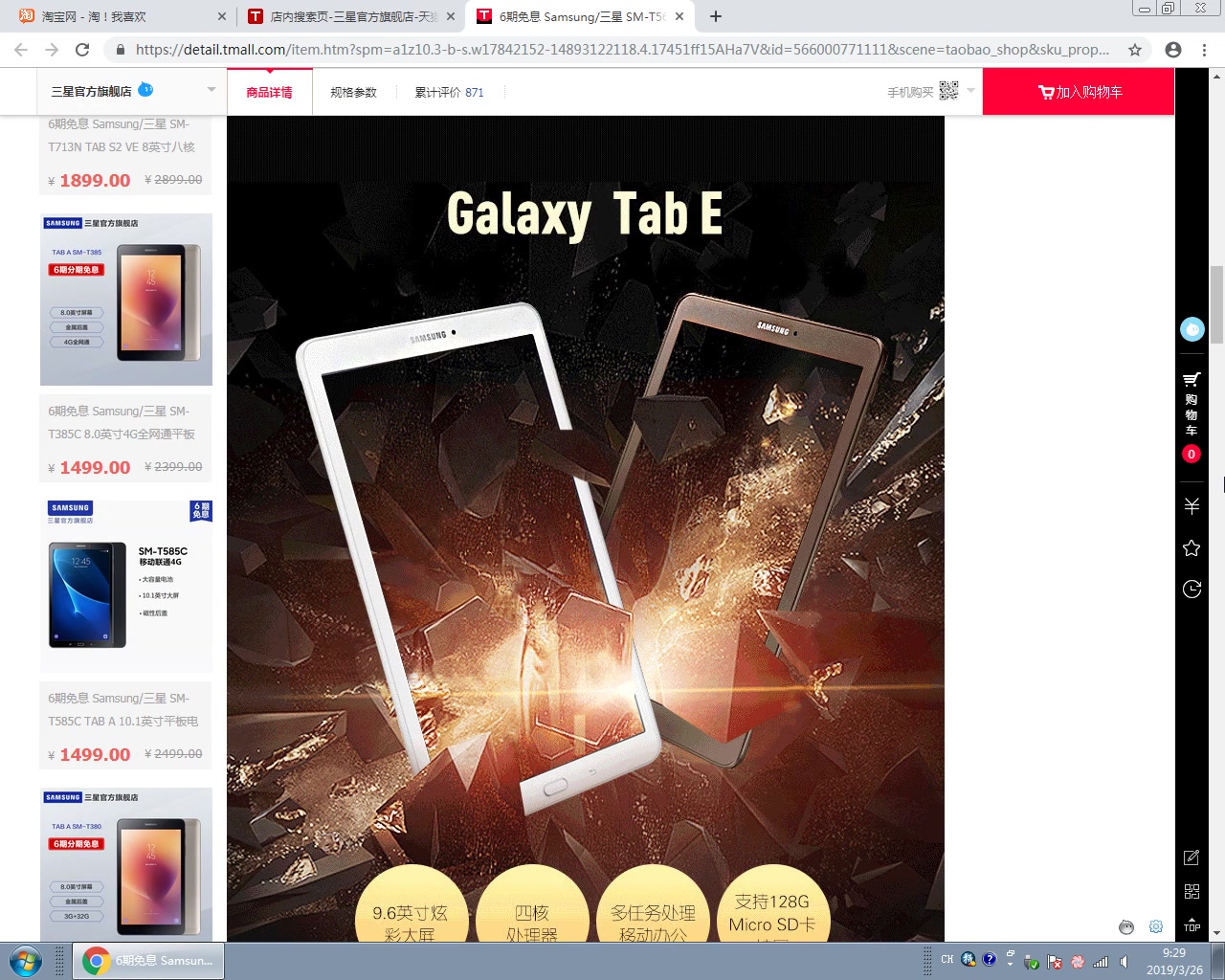Open the Windows Start button

tap(25, 961)
